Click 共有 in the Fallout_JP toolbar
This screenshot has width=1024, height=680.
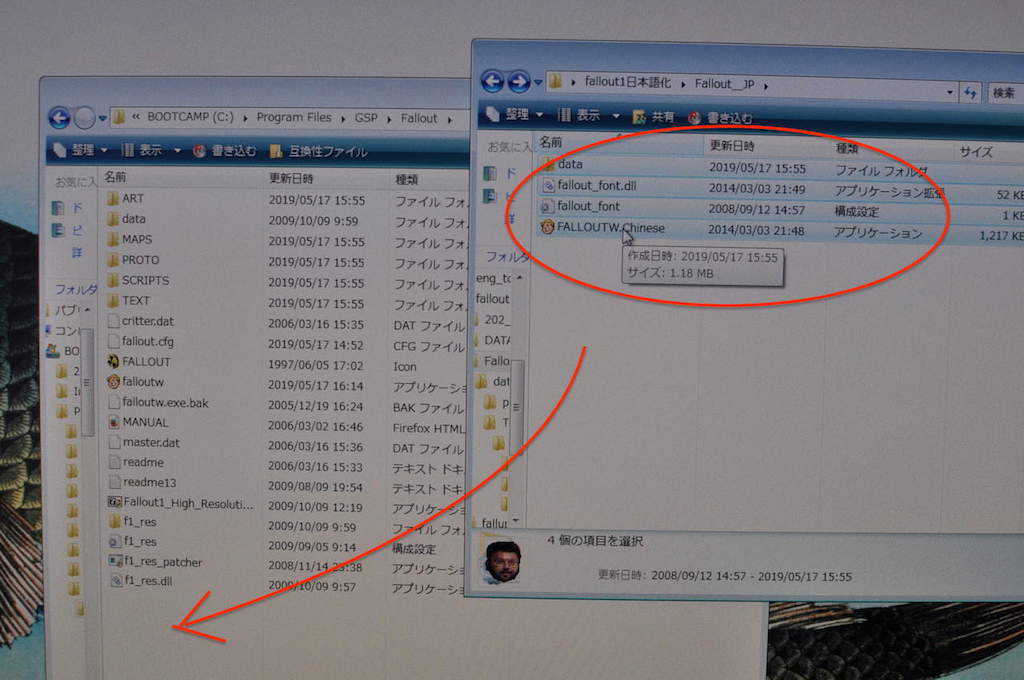pyautogui.click(x=654, y=117)
